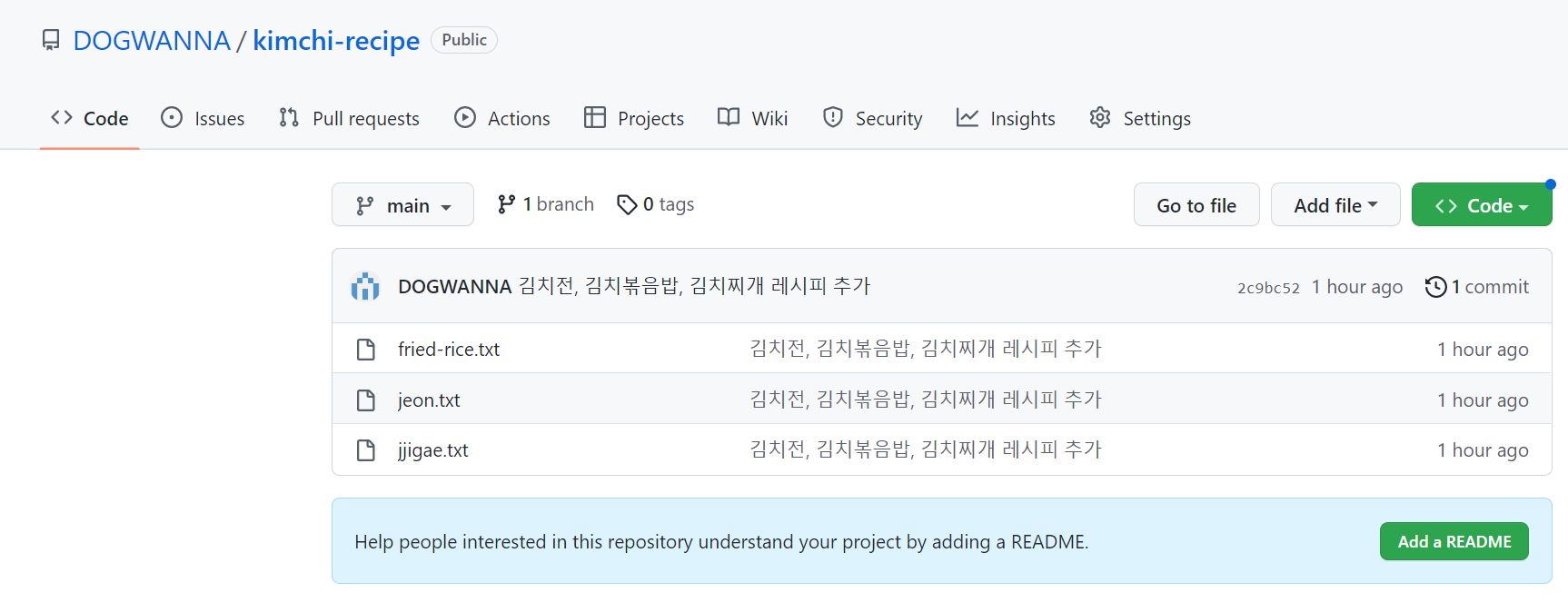Click the Wiki open-book icon
1568x612 pixels.
(729, 117)
